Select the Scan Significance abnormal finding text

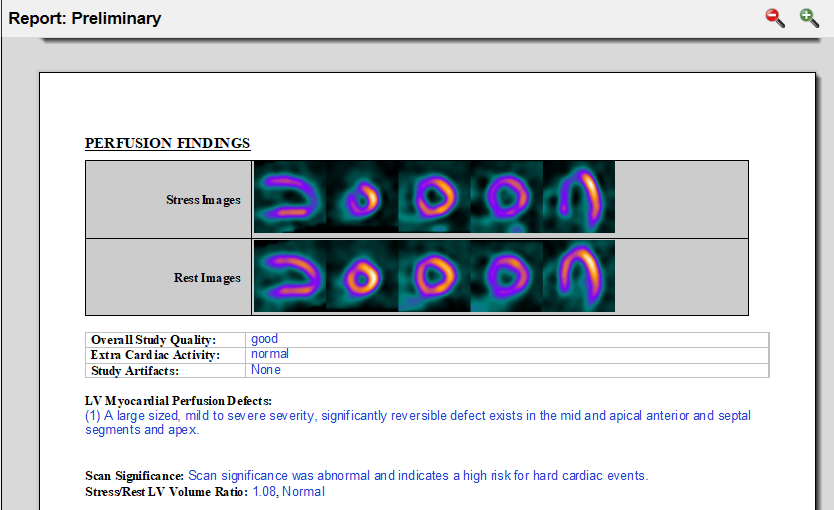[x=418, y=476]
